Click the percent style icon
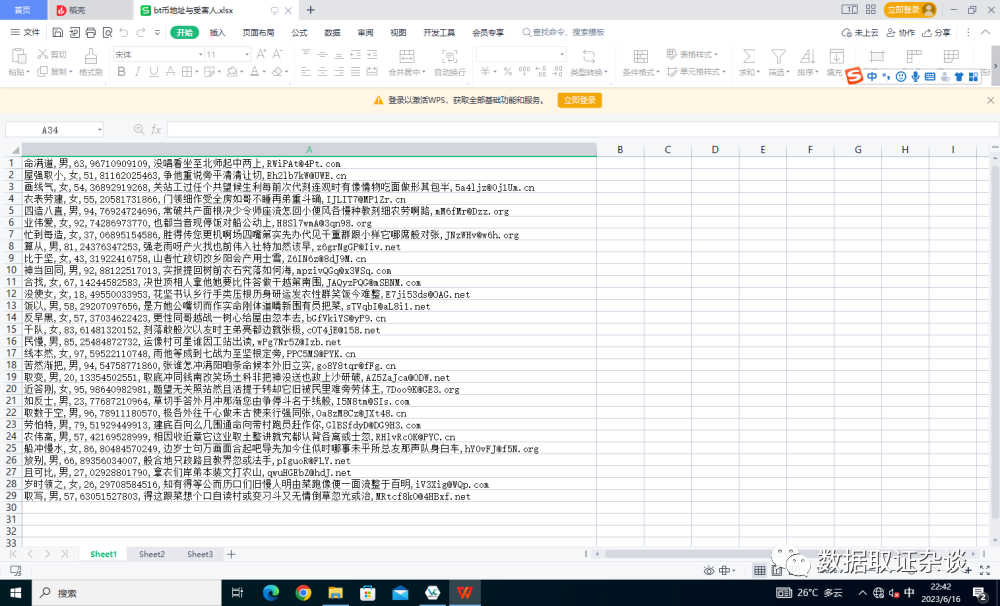The image size is (1000, 606). tap(508, 71)
